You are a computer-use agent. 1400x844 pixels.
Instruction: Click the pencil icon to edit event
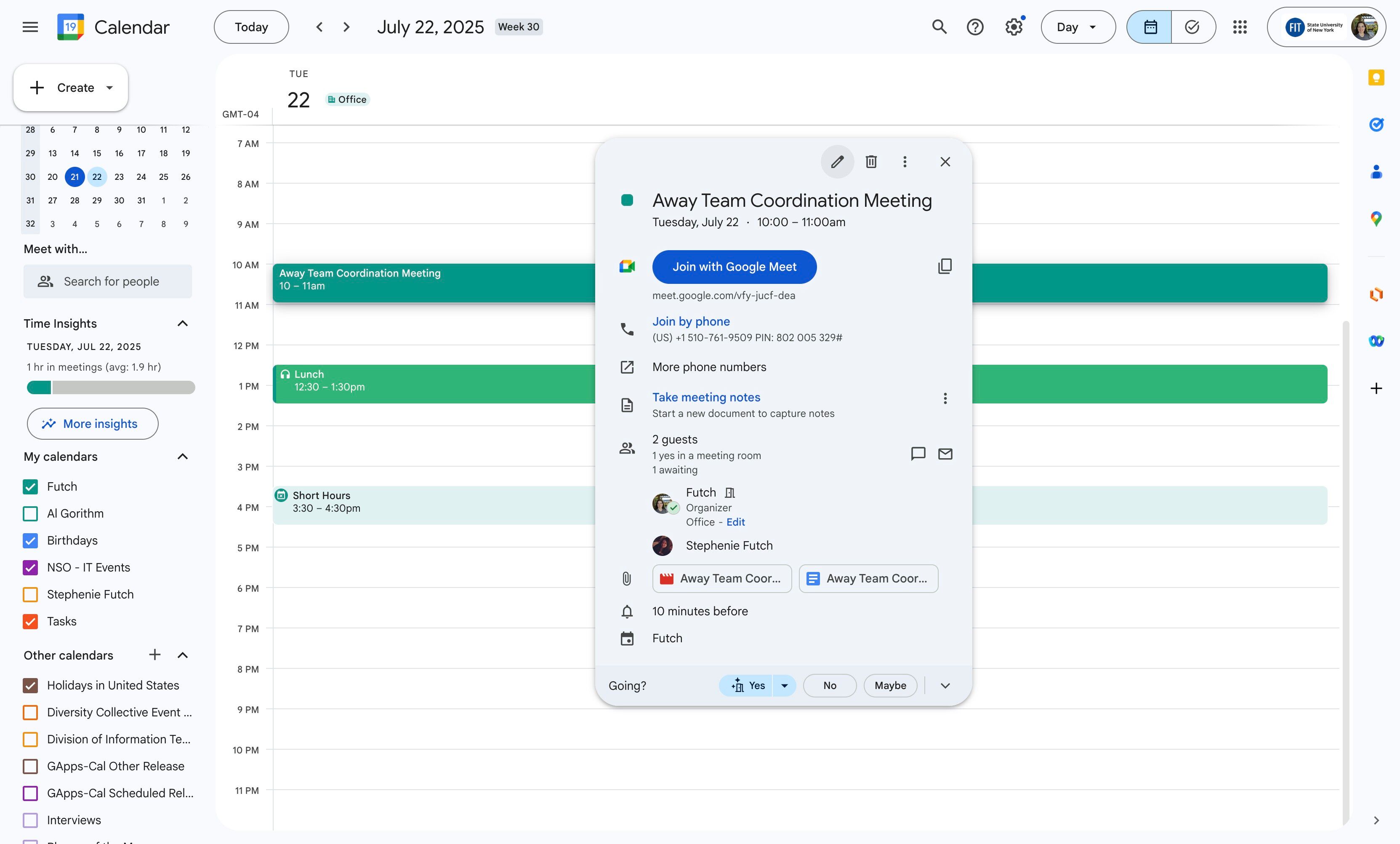coord(837,162)
